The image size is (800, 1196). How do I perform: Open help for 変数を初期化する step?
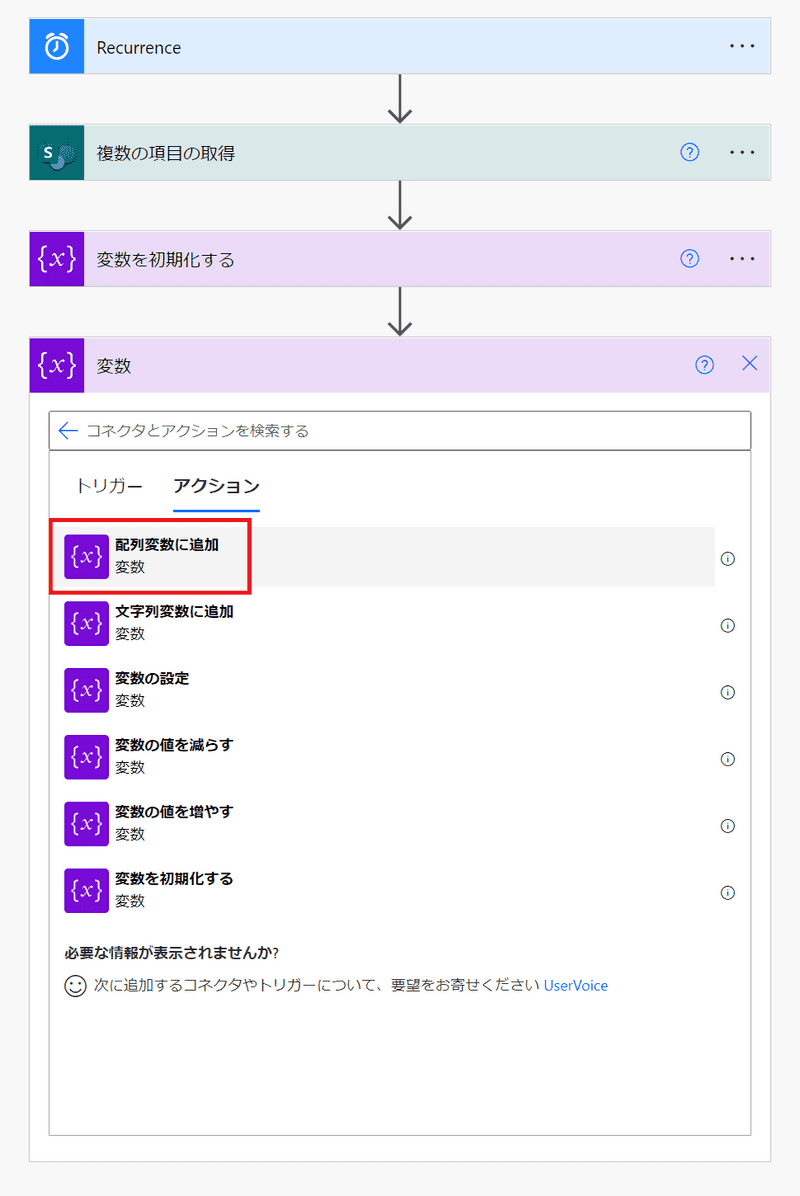(x=689, y=259)
